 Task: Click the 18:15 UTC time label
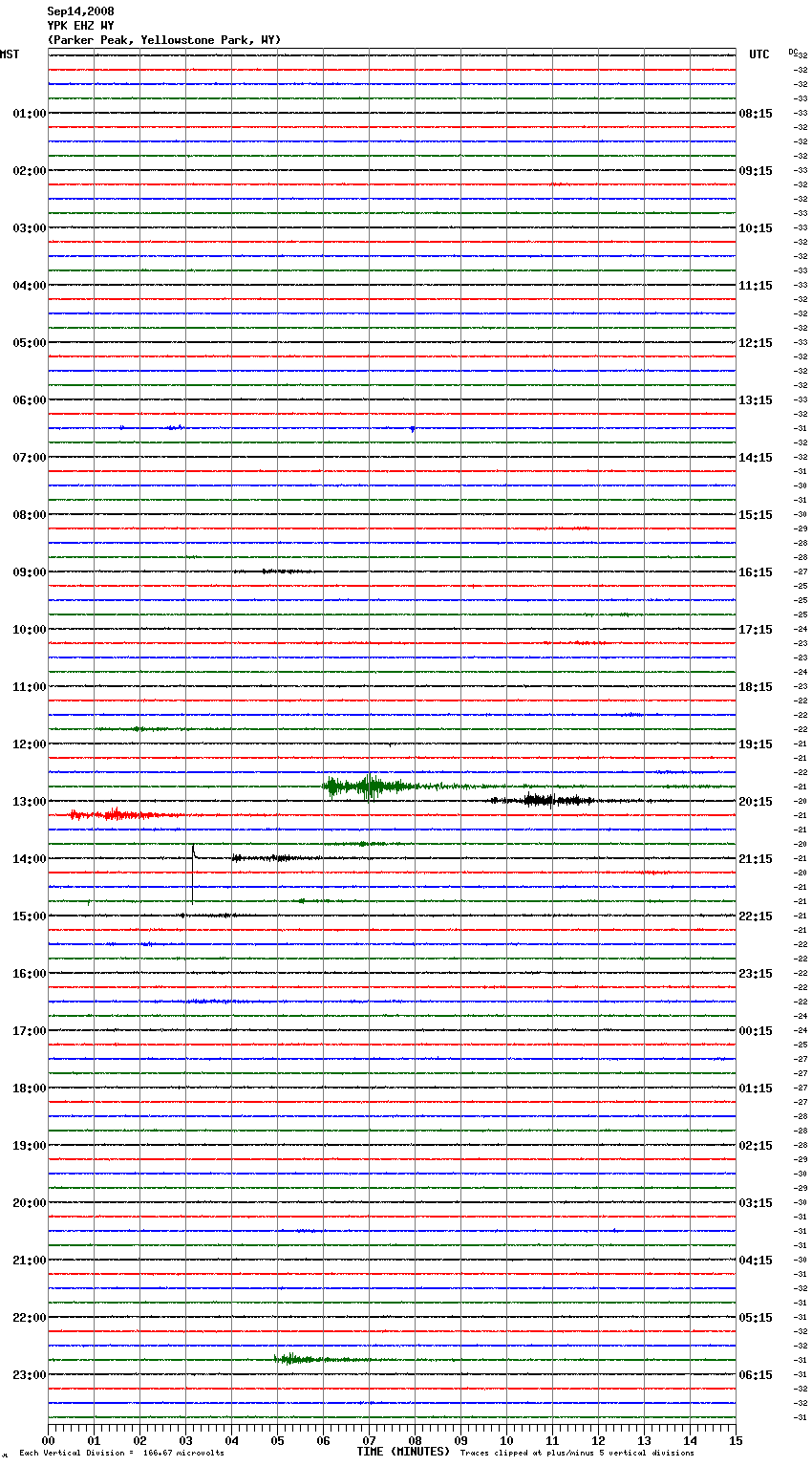click(x=756, y=687)
